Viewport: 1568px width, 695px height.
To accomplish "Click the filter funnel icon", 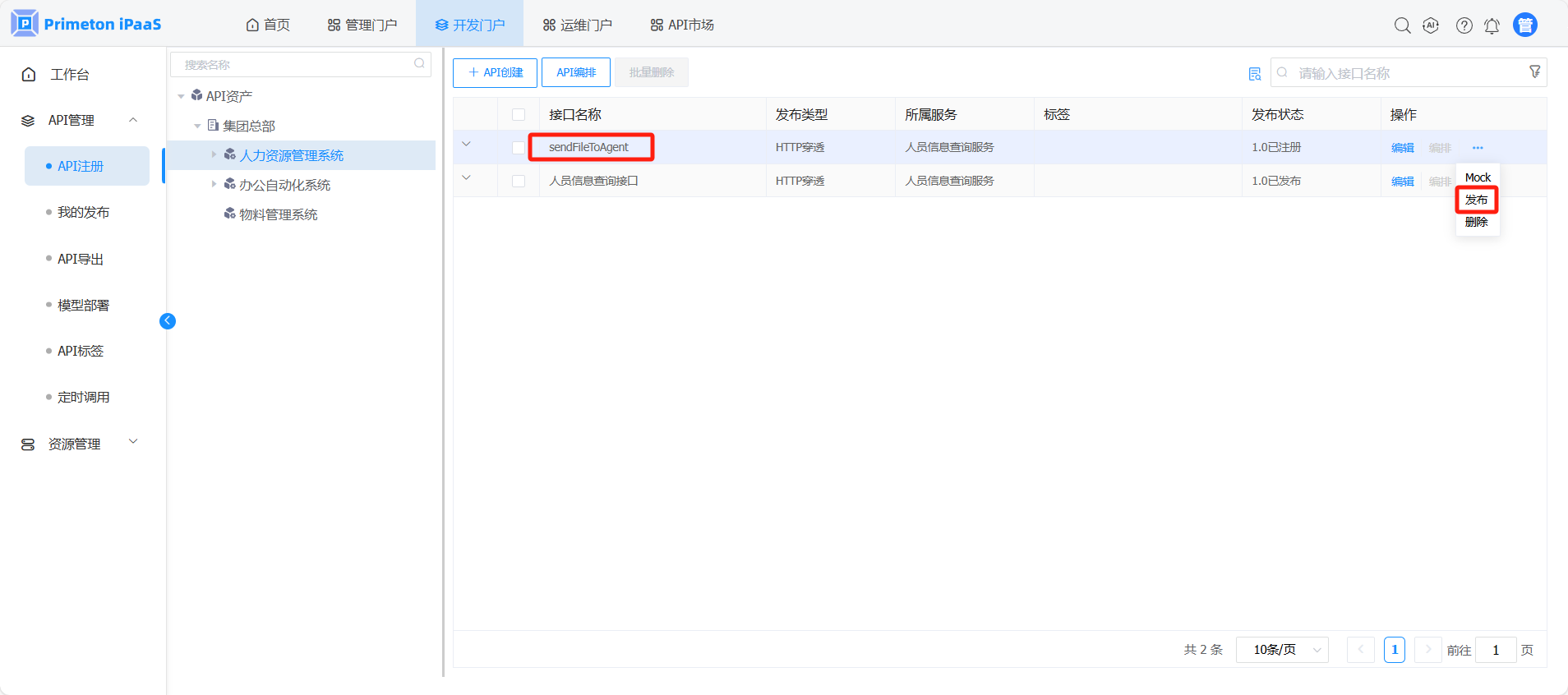I will click(1534, 72).
